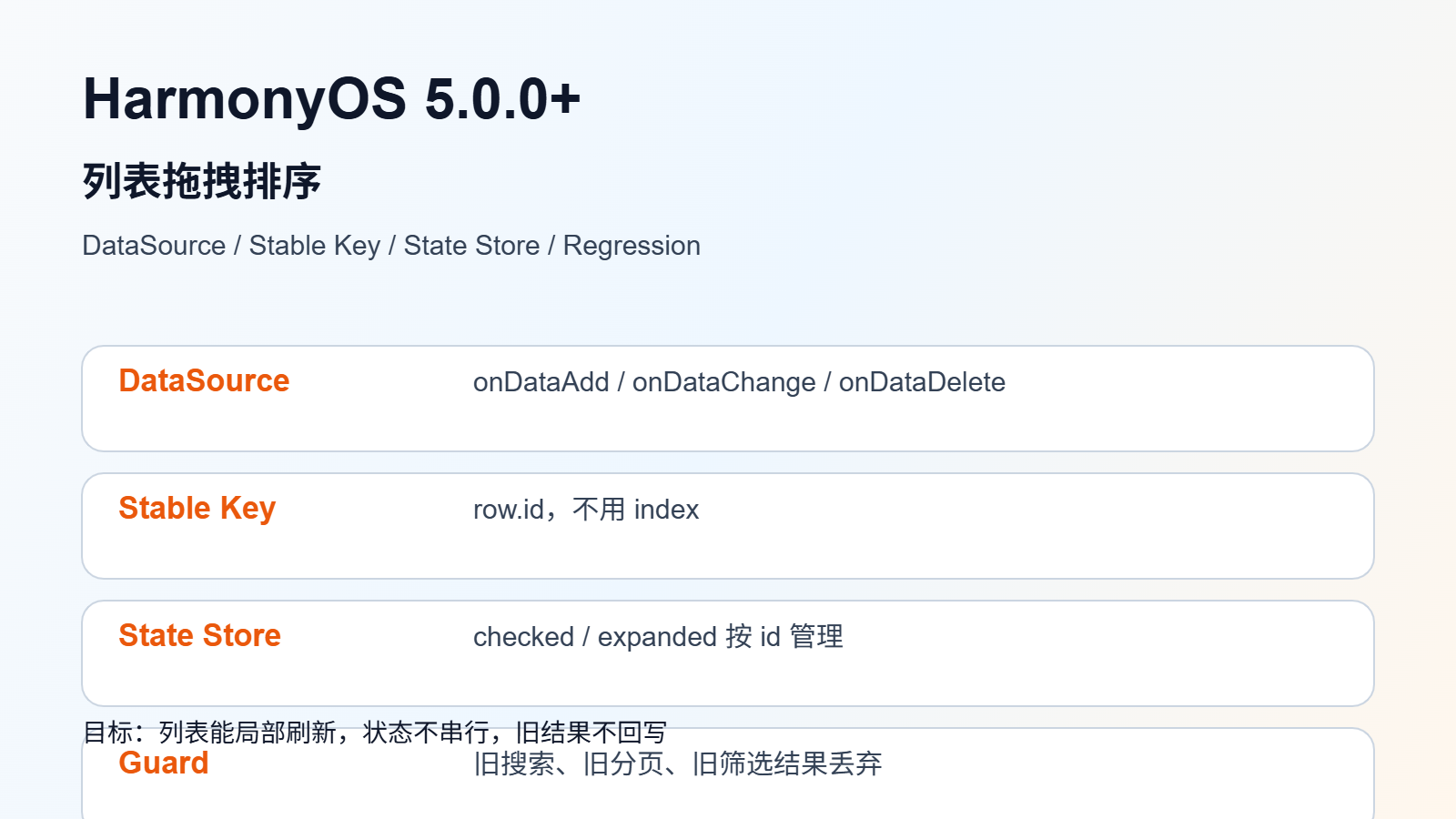Open the Guard card
The width and height of the screenshot is (1456, 819).
[x=728, y=773]
